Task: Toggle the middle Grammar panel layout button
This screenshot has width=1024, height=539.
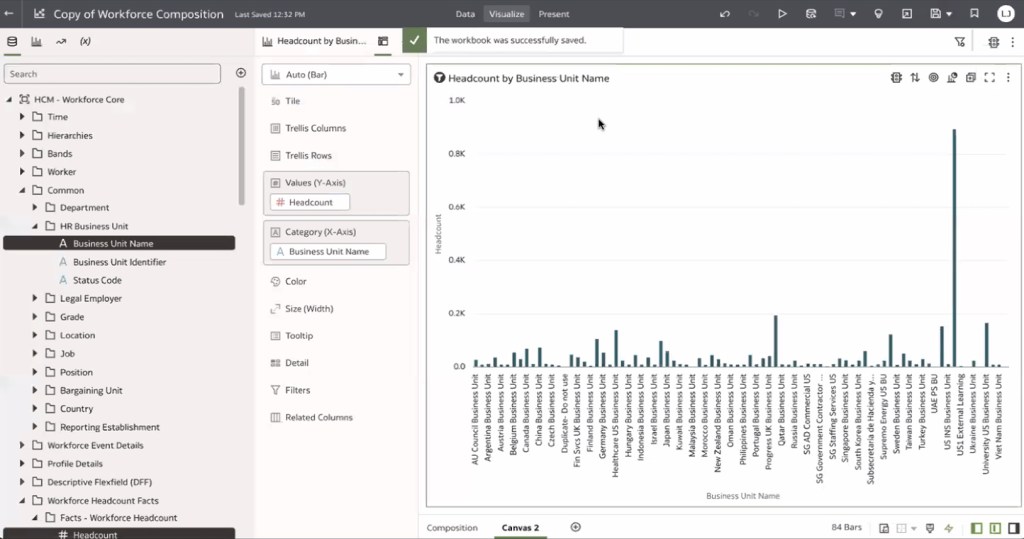Action: [x=996, y=528]
